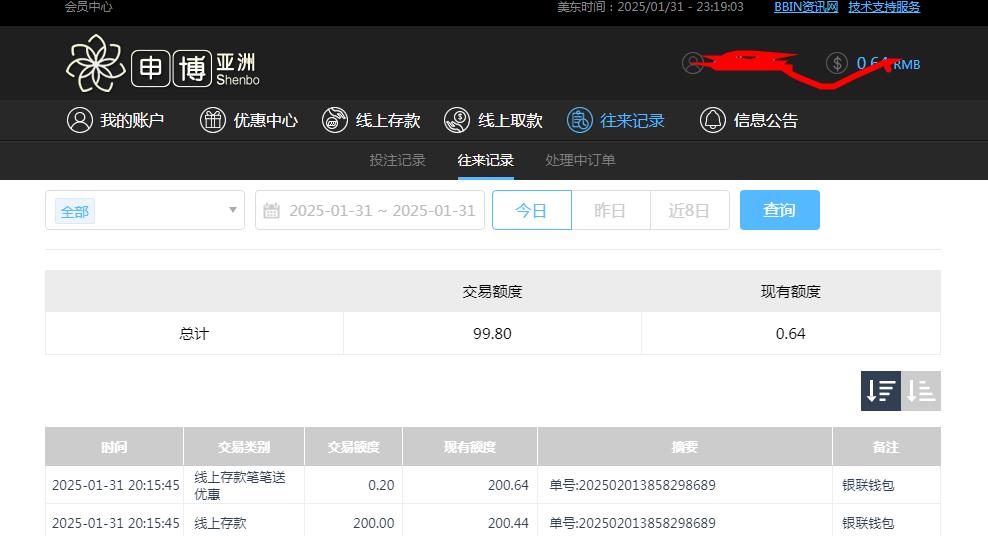Switch to the 处理中订单 tab
The width and height of the screenshot is (988, 536).
pos(580,160)
